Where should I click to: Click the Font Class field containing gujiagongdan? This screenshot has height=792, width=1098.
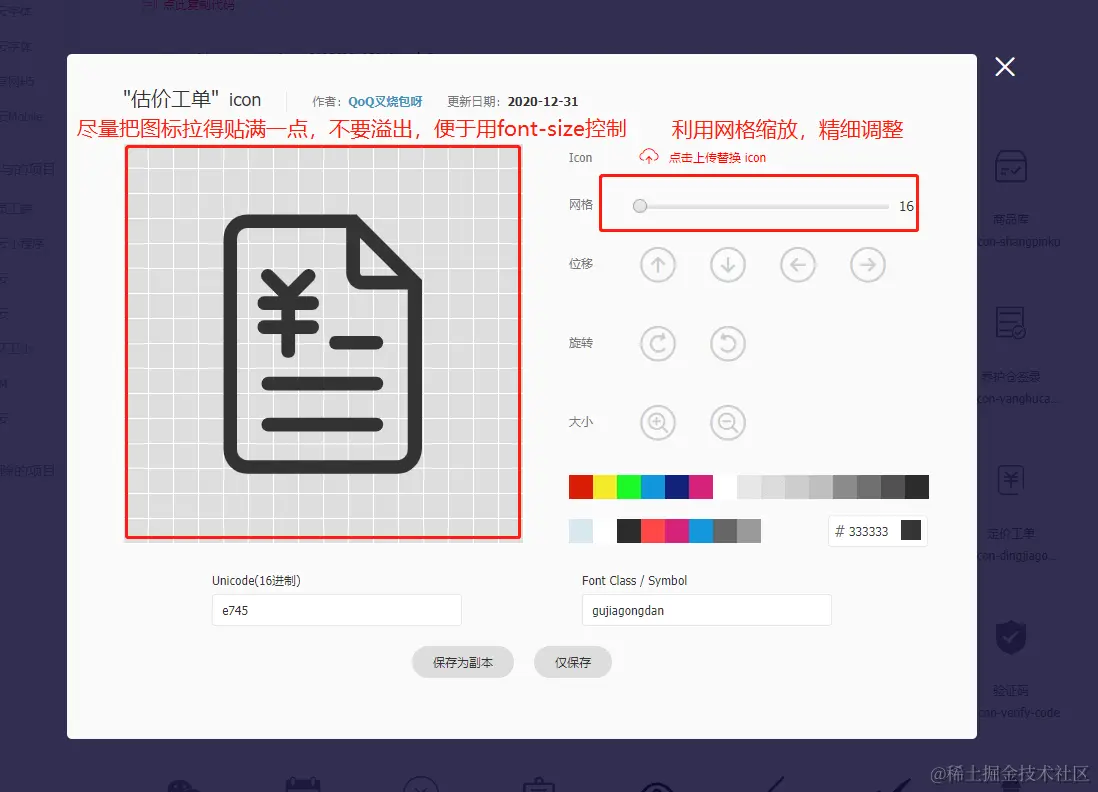(x=707, y=610)
